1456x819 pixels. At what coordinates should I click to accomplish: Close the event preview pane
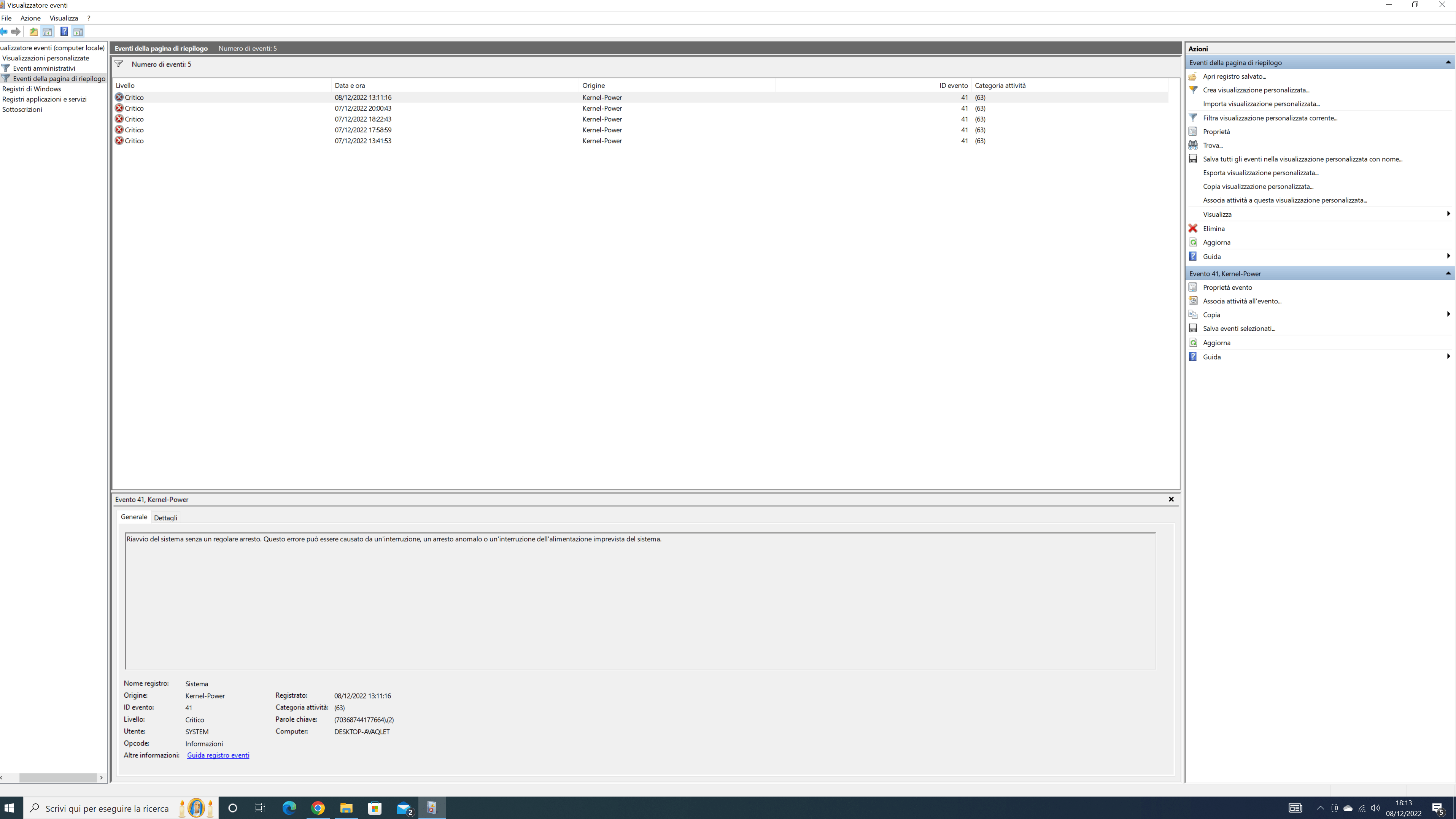click(1171, 499)
